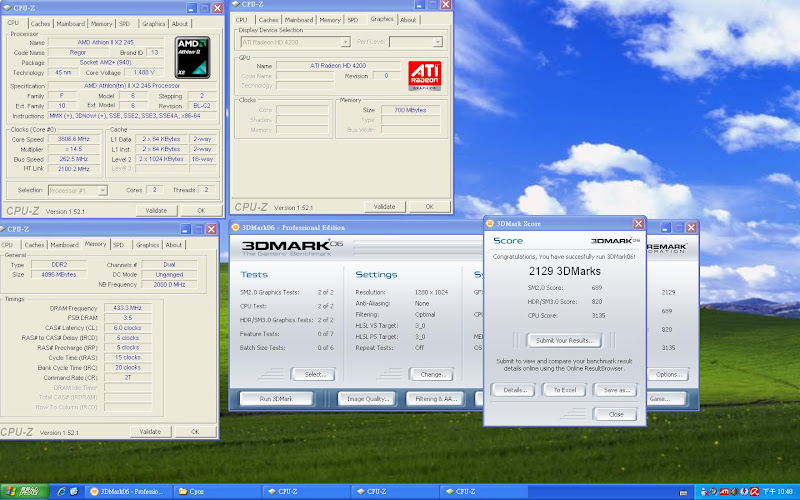This screenshot has width=800, height=500.
Task: Open Image Quality... in 3DMark06
Action: 367,398
